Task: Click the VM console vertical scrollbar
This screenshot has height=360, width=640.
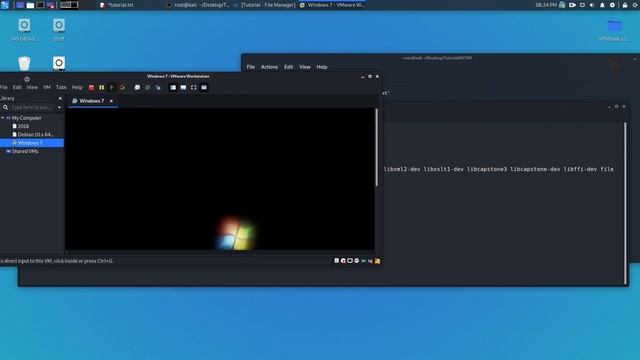Action: (376, 147)
